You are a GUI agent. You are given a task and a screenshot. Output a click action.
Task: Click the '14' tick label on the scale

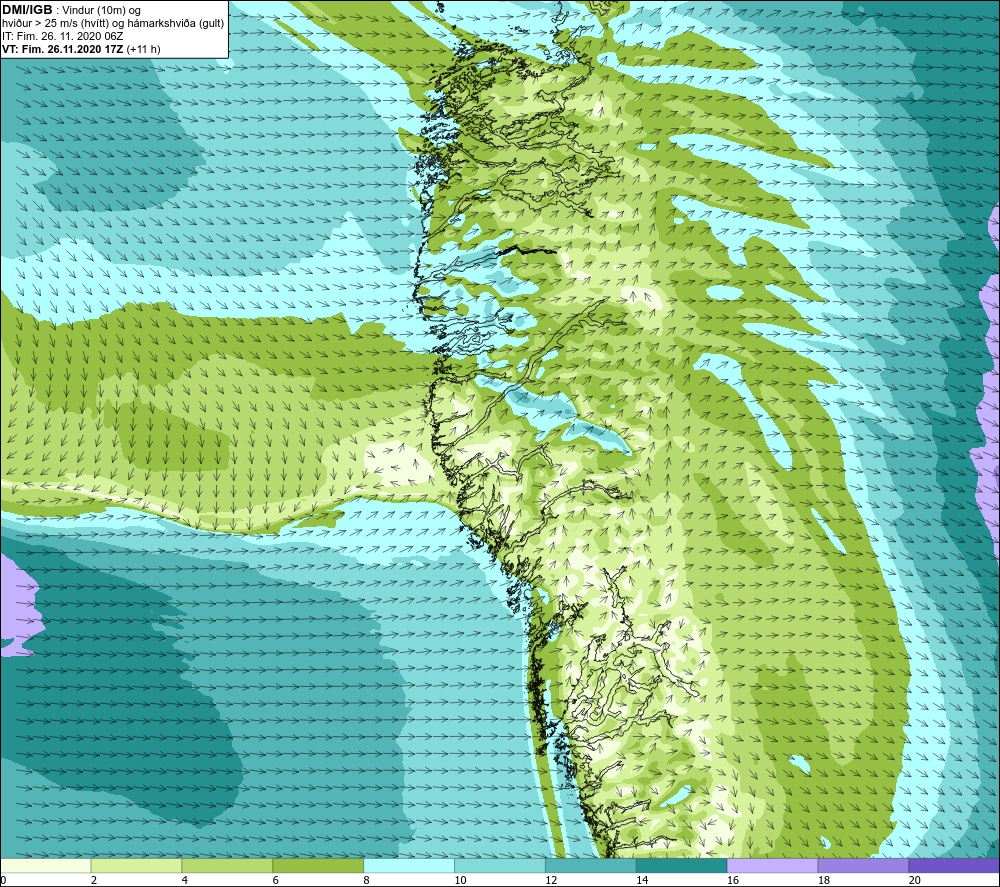click(642, 880)
